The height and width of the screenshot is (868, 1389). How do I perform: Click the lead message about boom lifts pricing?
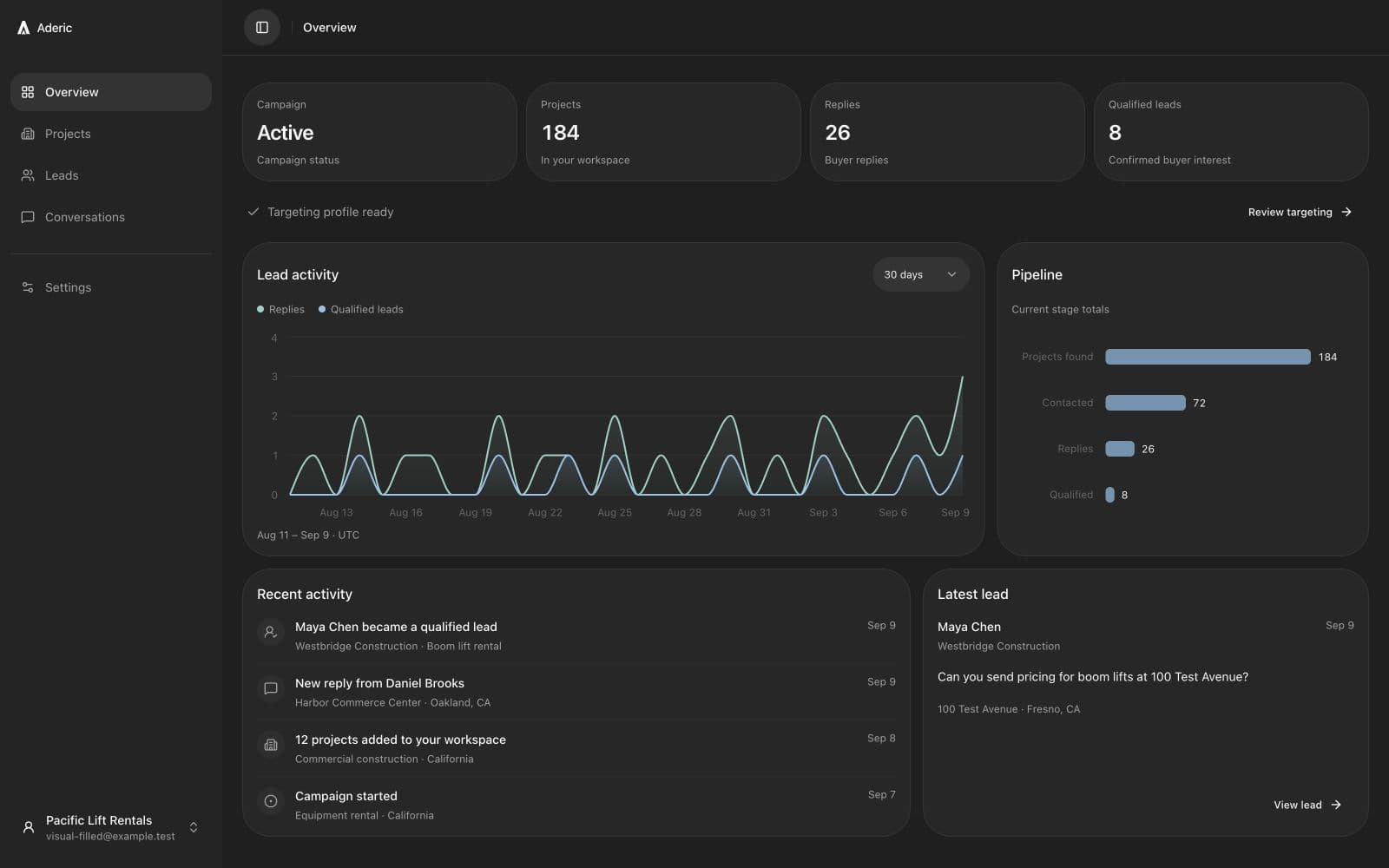1093,677
